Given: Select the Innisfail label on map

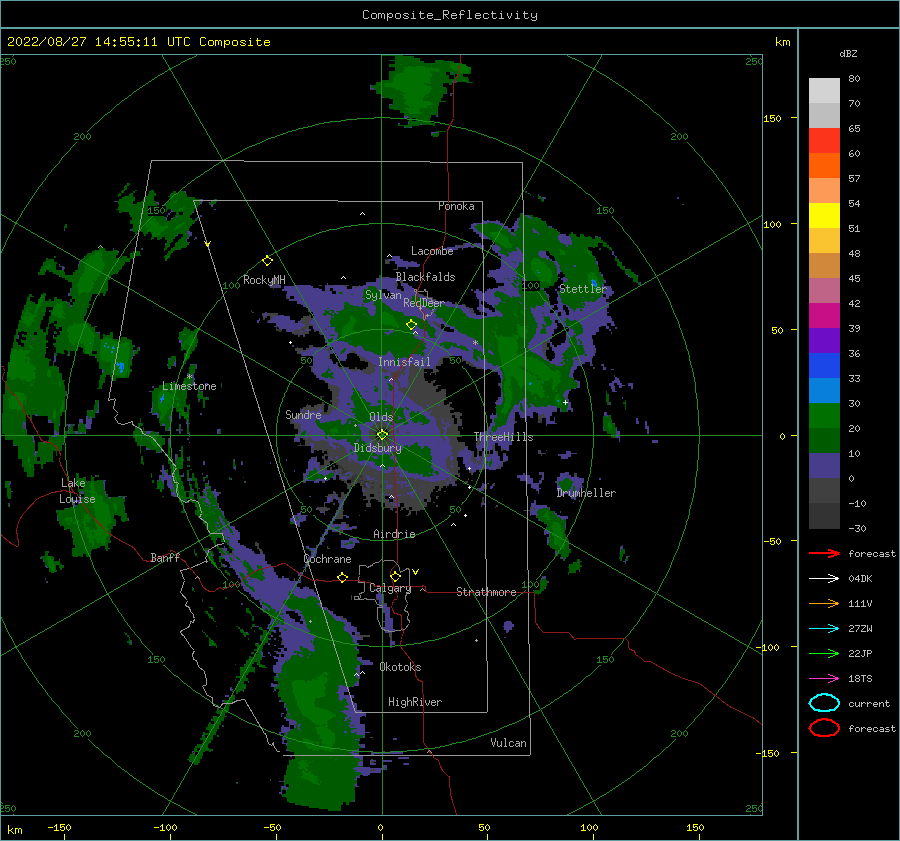Looking at the screenshot, I should point(404,362).
